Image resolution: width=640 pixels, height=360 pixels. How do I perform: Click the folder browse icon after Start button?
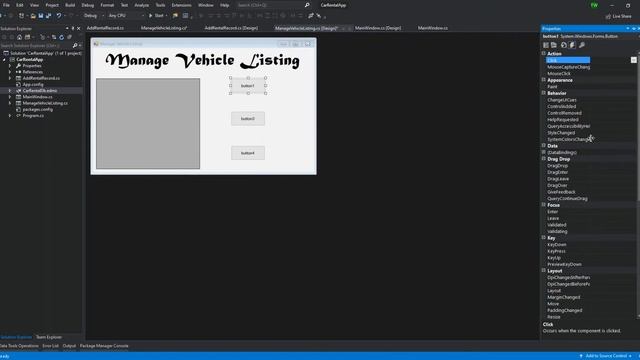click(x=176, y=16)
